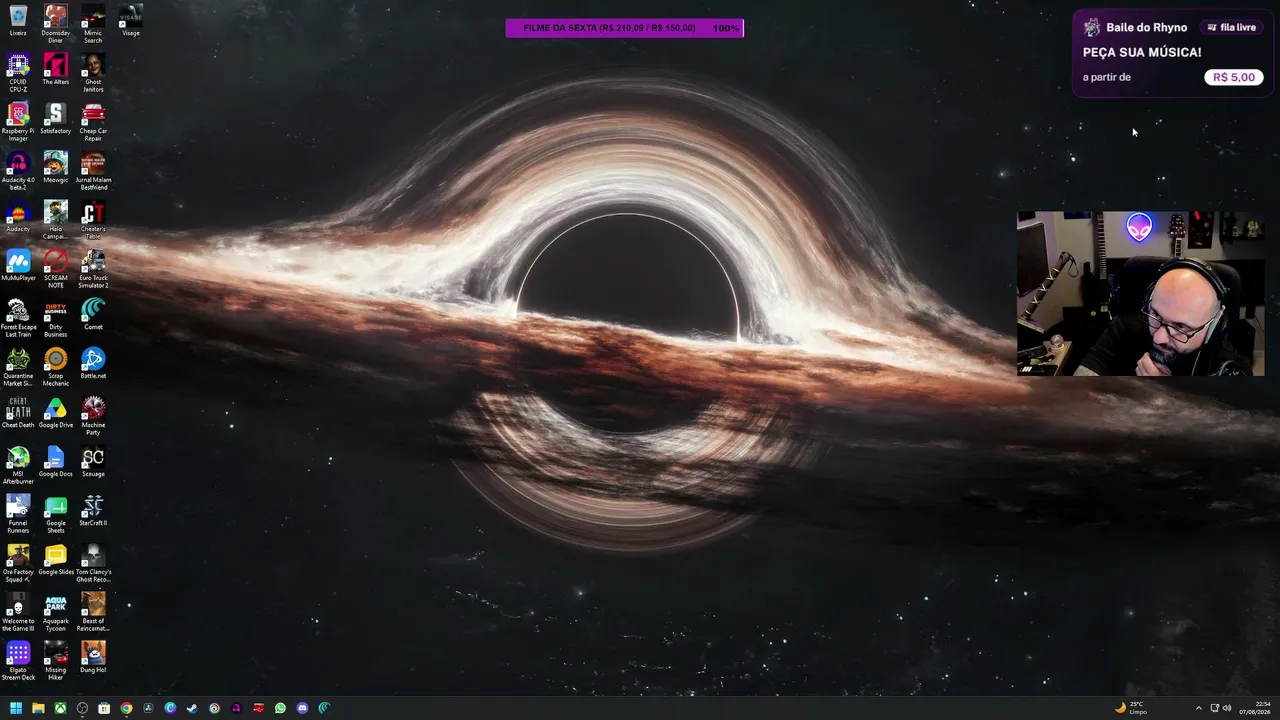Select the Missing Hiker desktop icon
Screen dimensions: 1280x720
click(55, 661)
